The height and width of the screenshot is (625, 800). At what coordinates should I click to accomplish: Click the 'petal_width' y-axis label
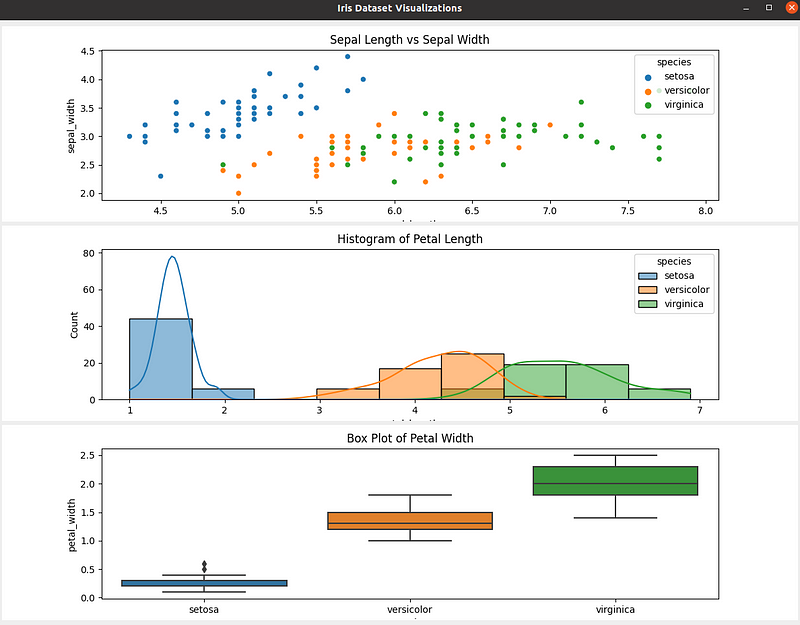pyautogui.click(x=71, y=525)
